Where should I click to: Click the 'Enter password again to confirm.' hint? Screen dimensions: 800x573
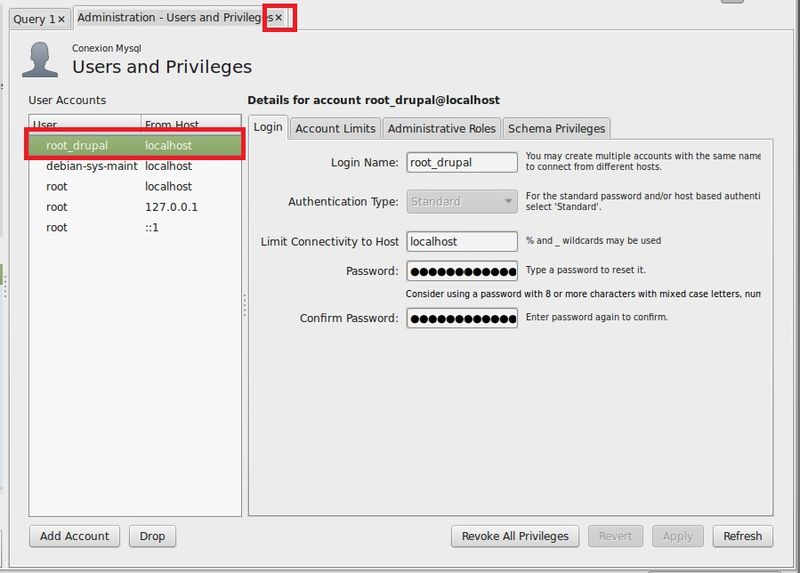pos(596,317)
